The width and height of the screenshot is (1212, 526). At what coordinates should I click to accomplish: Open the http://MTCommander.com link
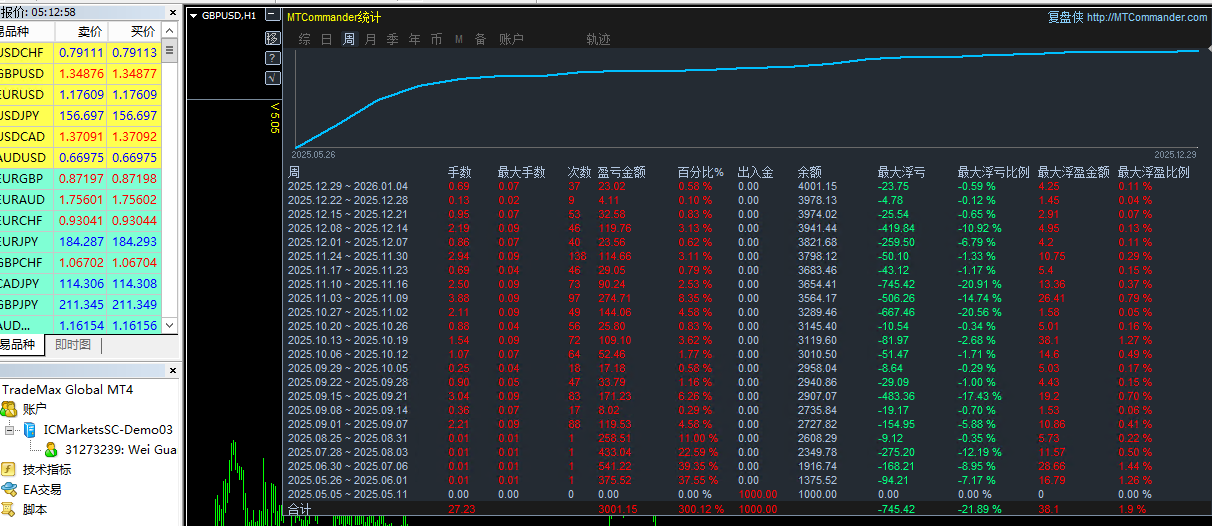1147,17
